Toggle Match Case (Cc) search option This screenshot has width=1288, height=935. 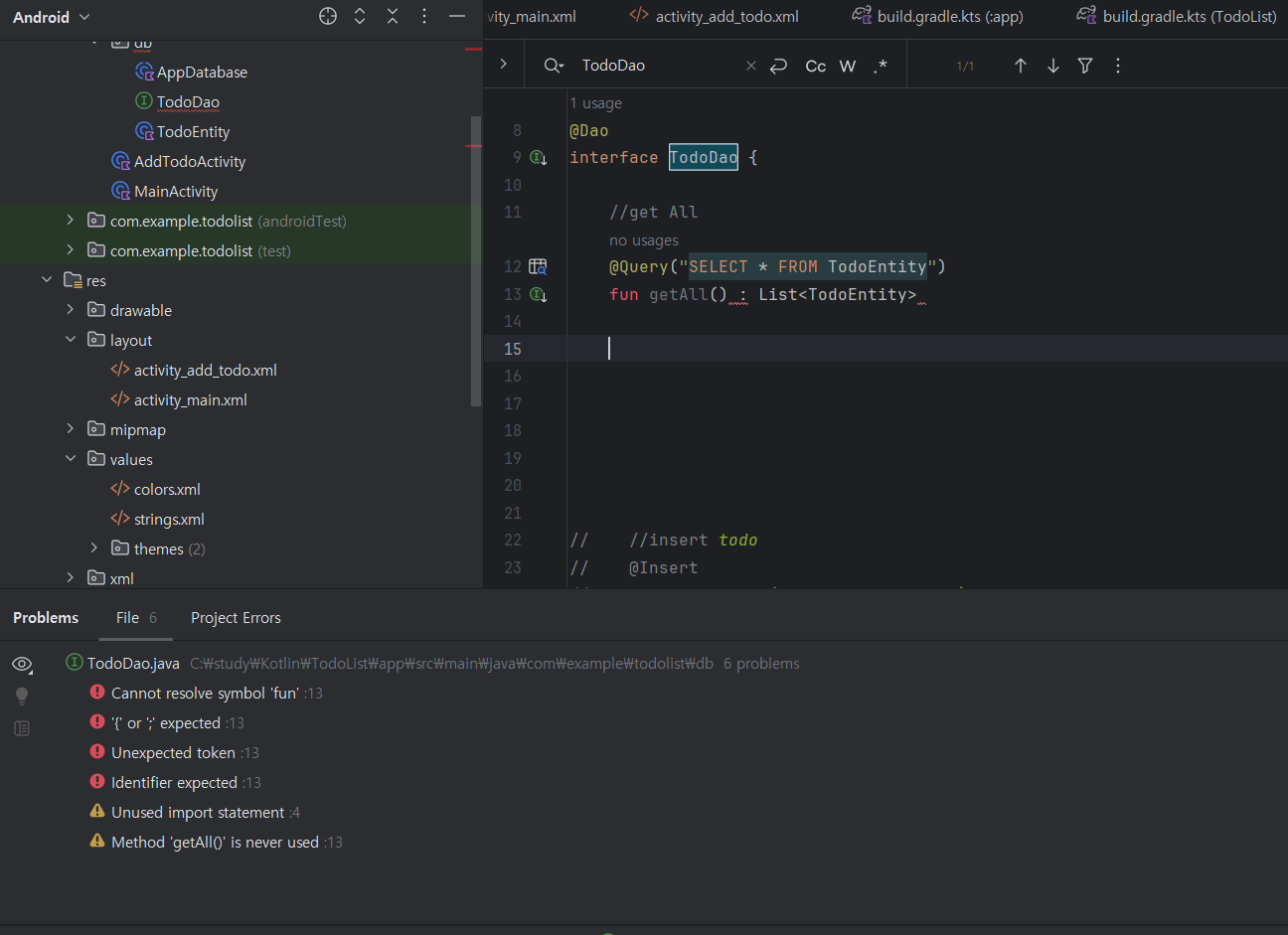point(815,66)
